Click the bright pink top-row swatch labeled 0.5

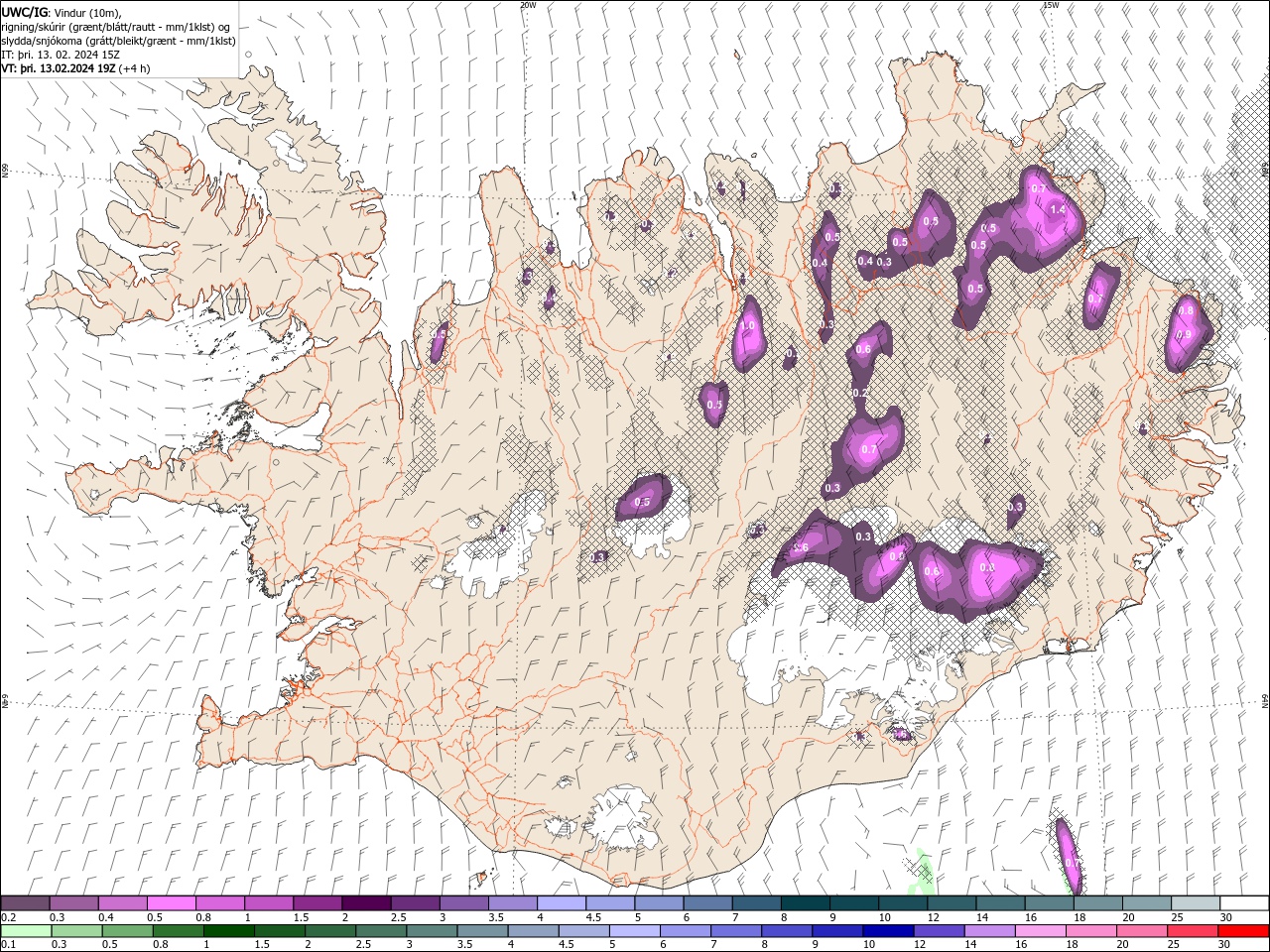coord(172,903)
